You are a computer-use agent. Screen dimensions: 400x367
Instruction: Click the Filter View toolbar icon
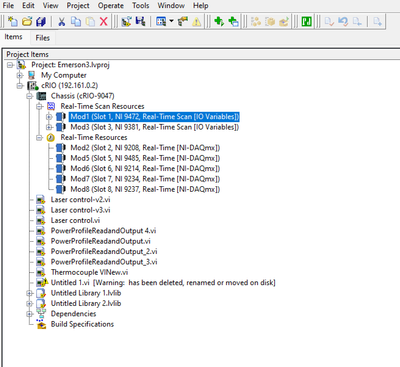(x=161, y=22)
